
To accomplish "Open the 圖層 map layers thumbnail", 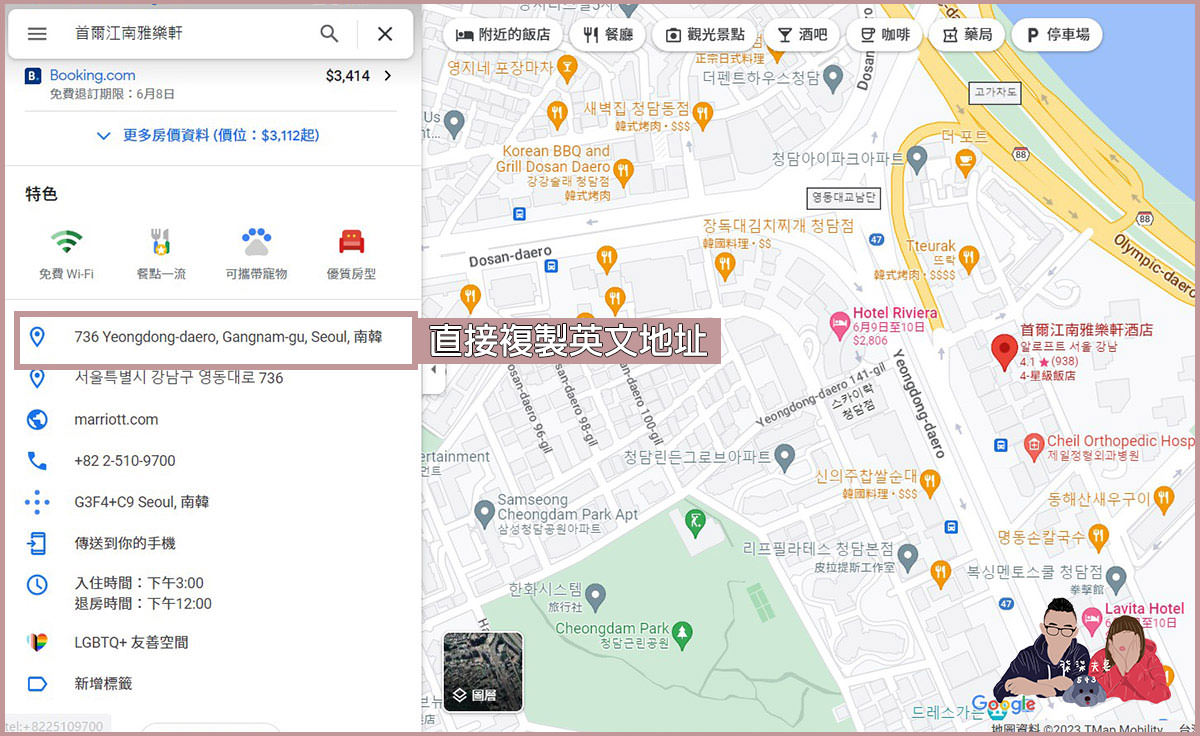I will tap(483, 671).
